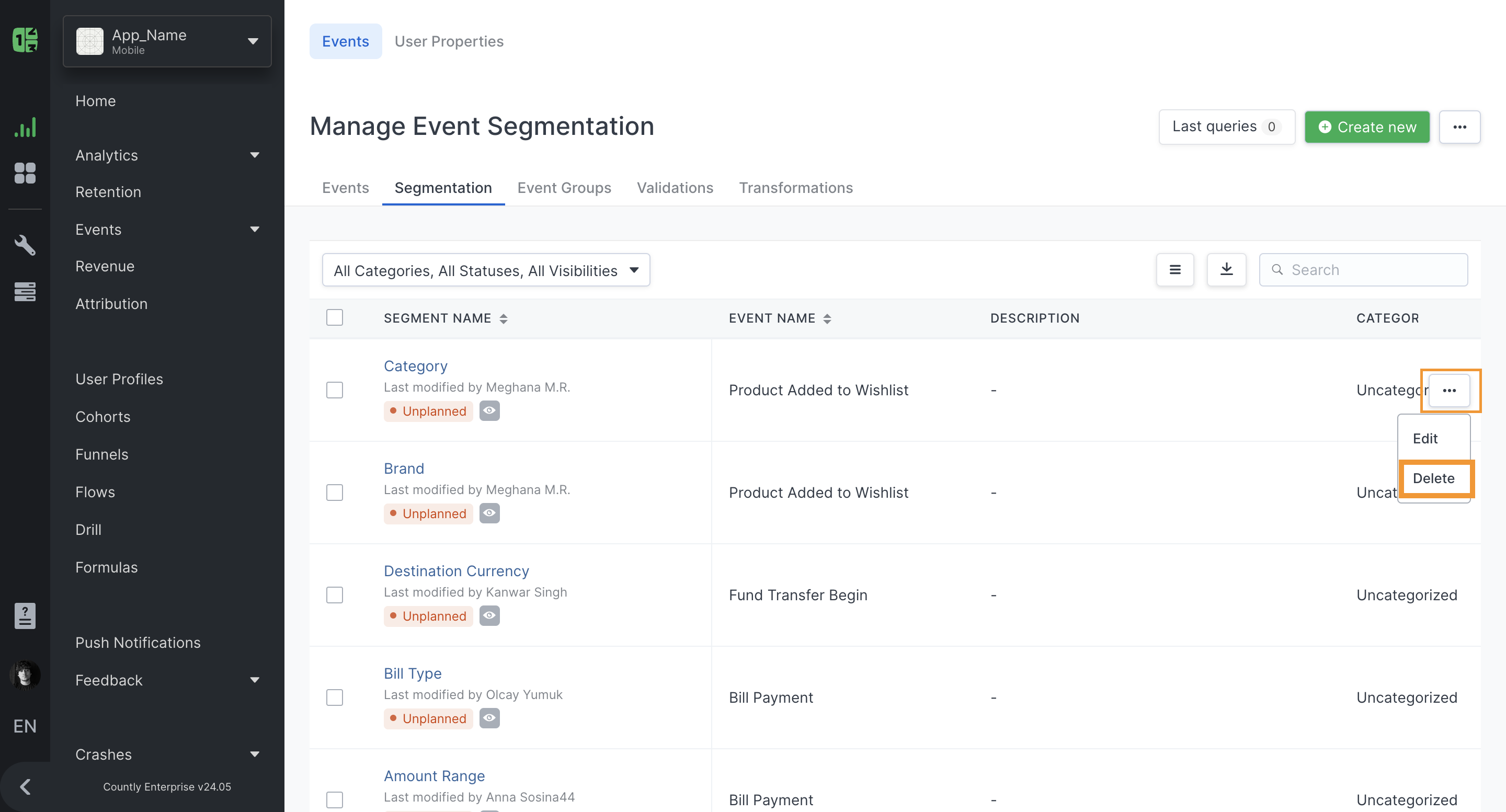Screen dimensions: 1506x812
Task: Check the Brand segment checkbox
Action: click(x=335, y=492)
